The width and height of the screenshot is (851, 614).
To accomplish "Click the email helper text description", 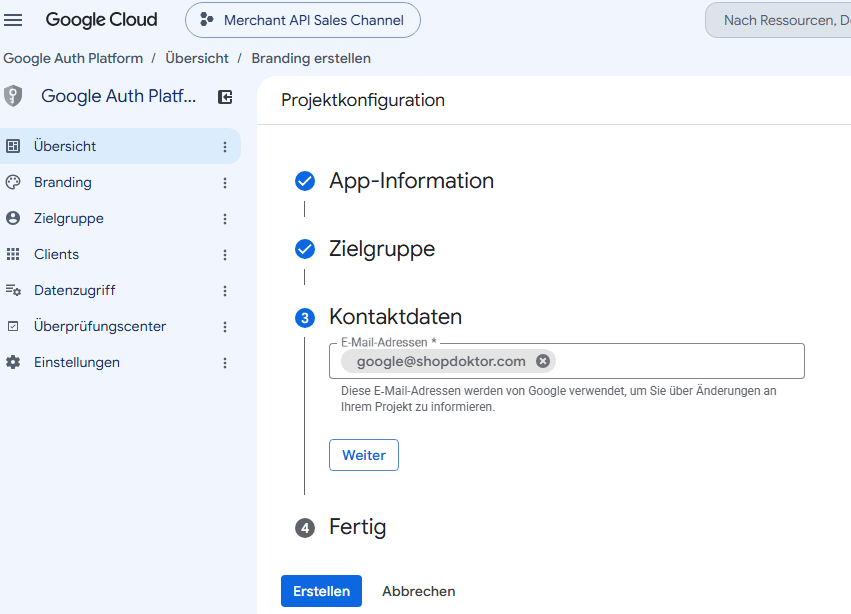I will (x=558, y=398).
